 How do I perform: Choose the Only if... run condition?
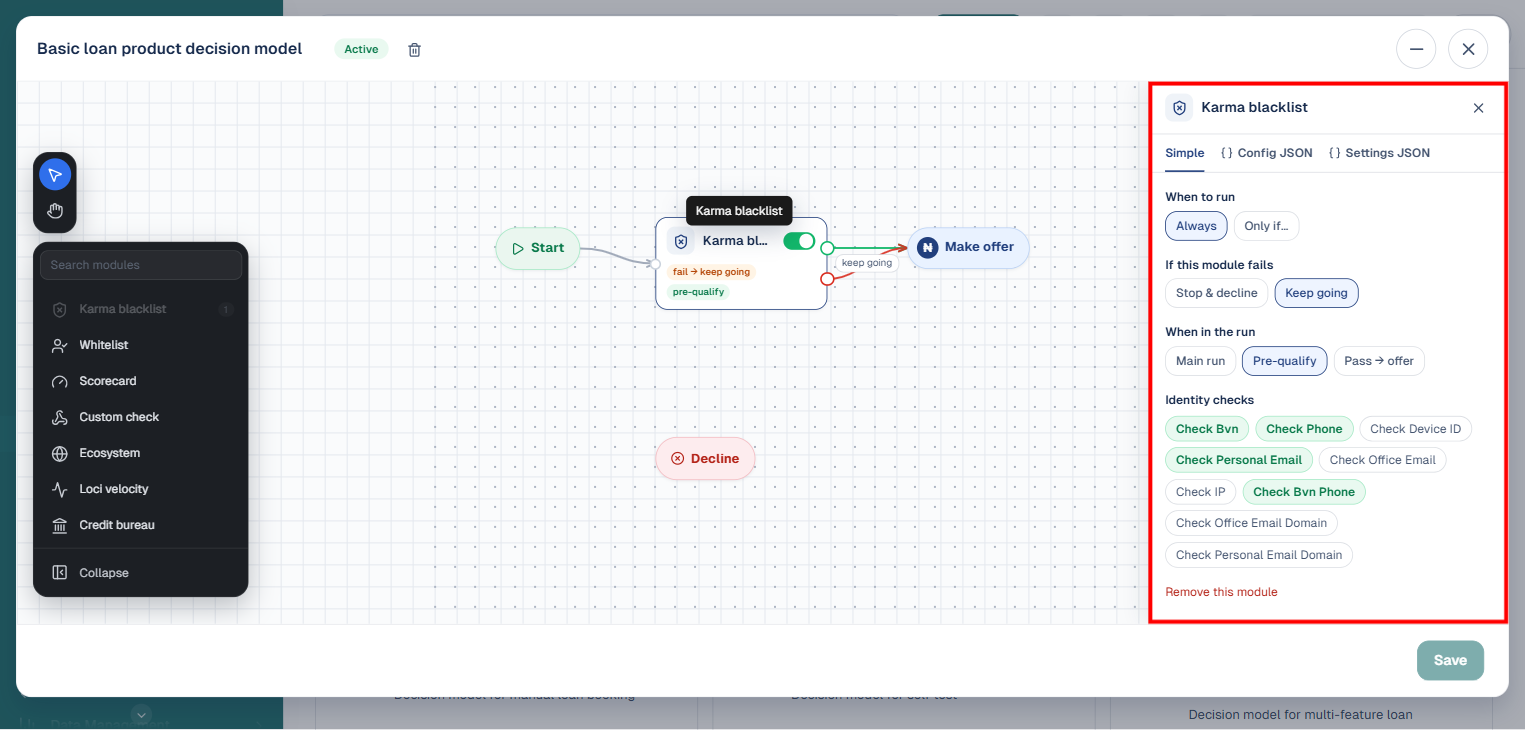tap(1266, 226)
